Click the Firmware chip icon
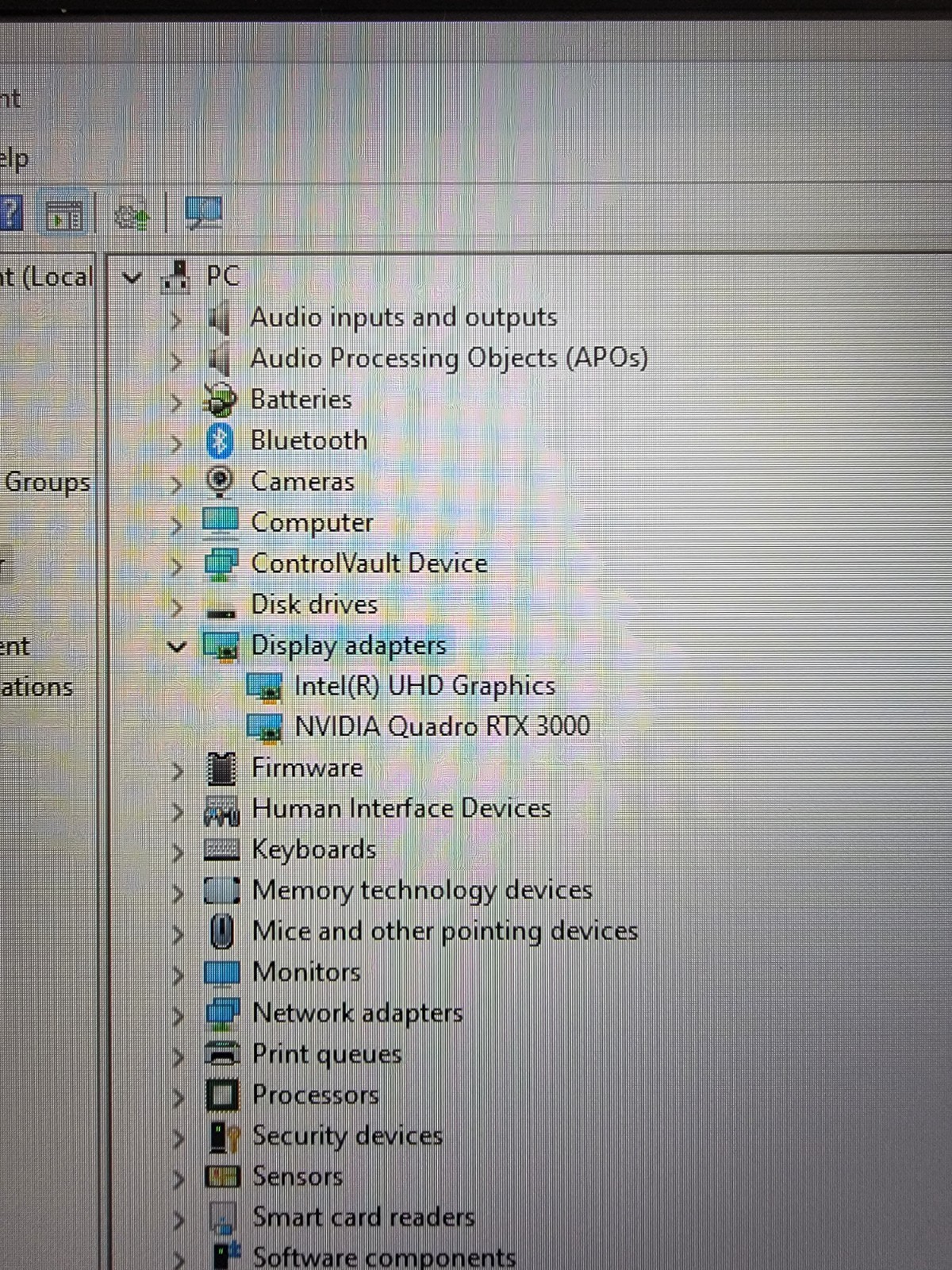This screenshot has width=952, height=1270. point(221,768)
